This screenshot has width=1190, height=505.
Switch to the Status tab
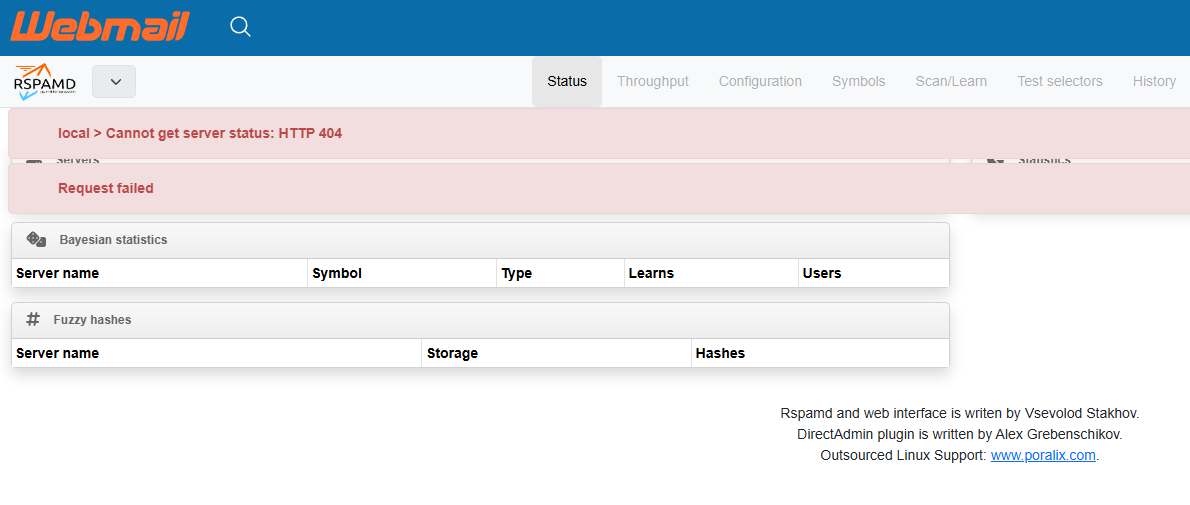(567, 82)
